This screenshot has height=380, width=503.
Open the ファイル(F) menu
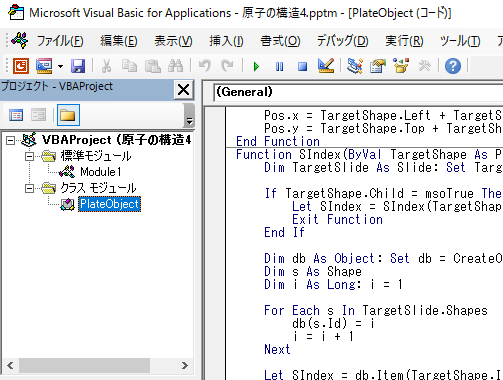[x=60, y=41]
